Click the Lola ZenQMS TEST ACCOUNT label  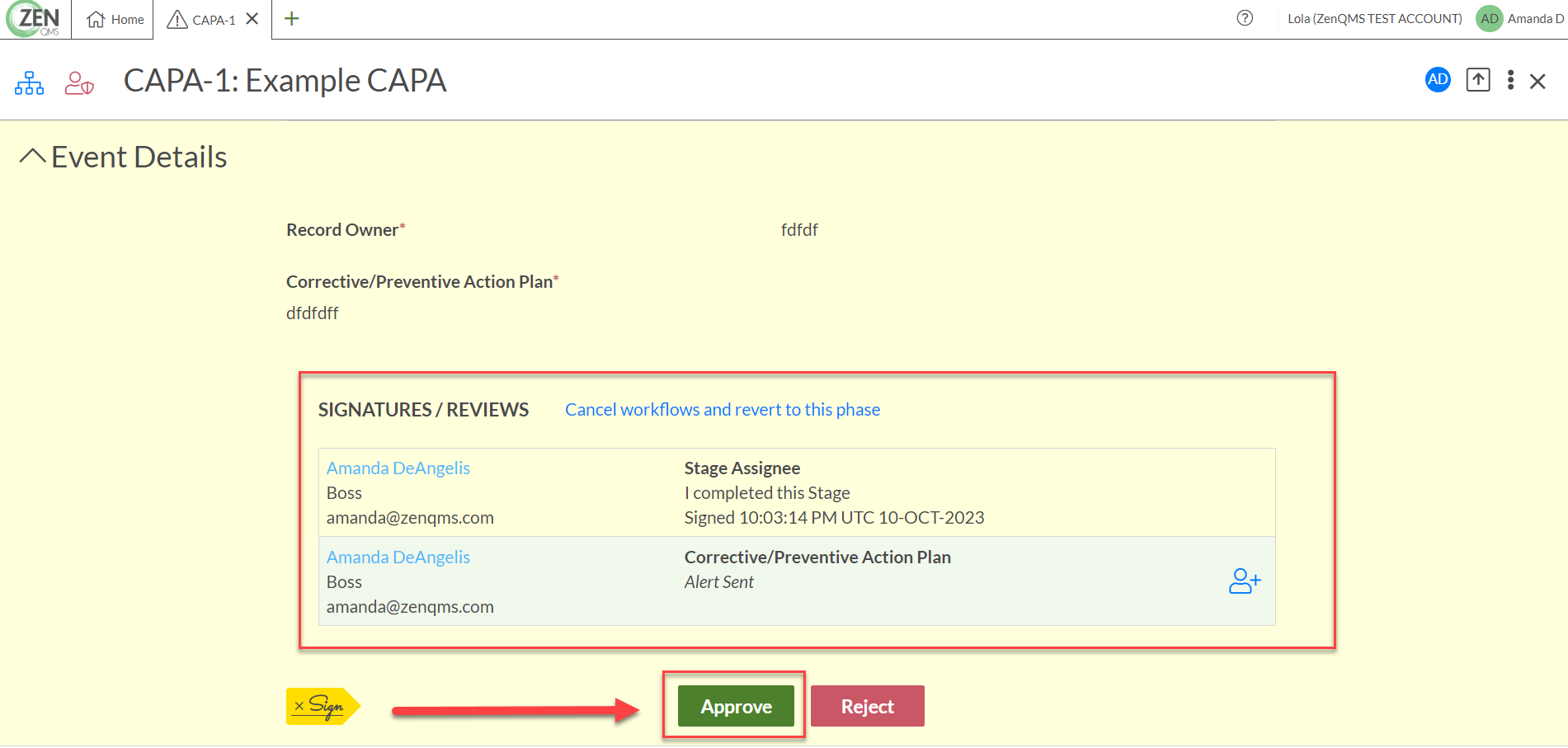[x=1374, y=18]
